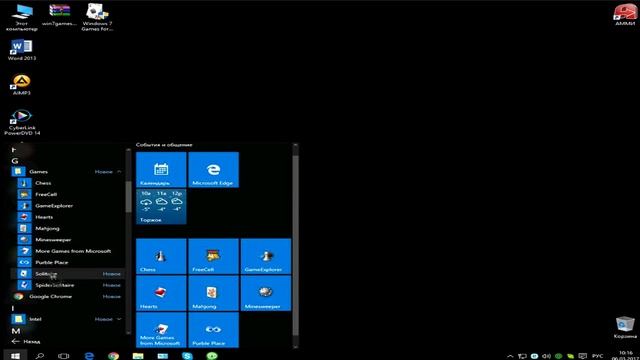Click the GameExplorer tile
The image size is (640, 360).
pos(266,256)
